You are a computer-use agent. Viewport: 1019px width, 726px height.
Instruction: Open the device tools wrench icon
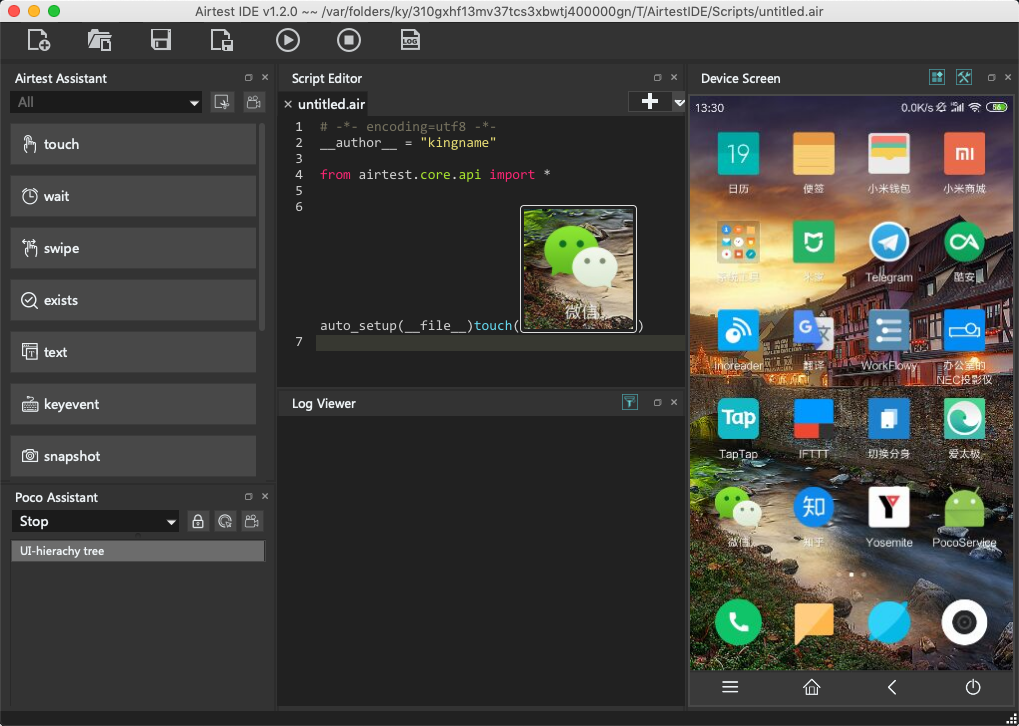pos(964,78)
